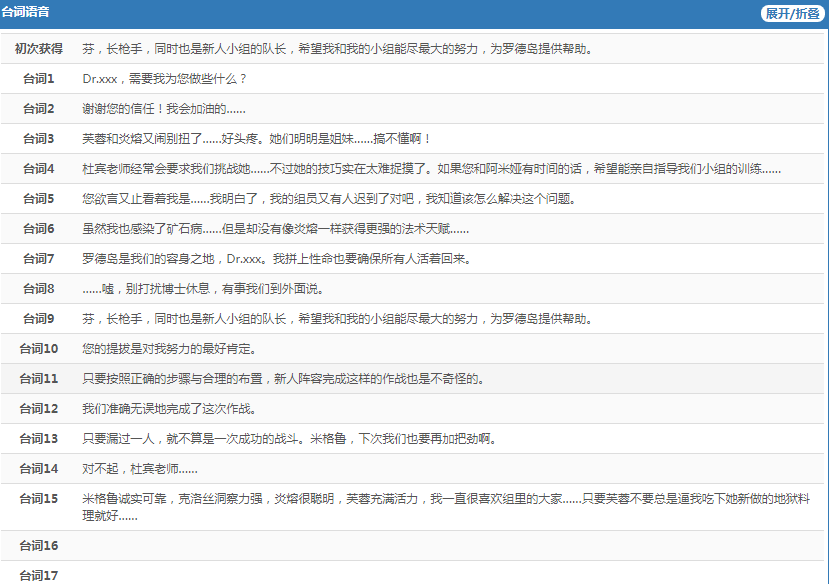Image resolution: width=829 pixels, height=584 pixels.
Task: Select the 台词13 label
Action: [x=39, y=439]
